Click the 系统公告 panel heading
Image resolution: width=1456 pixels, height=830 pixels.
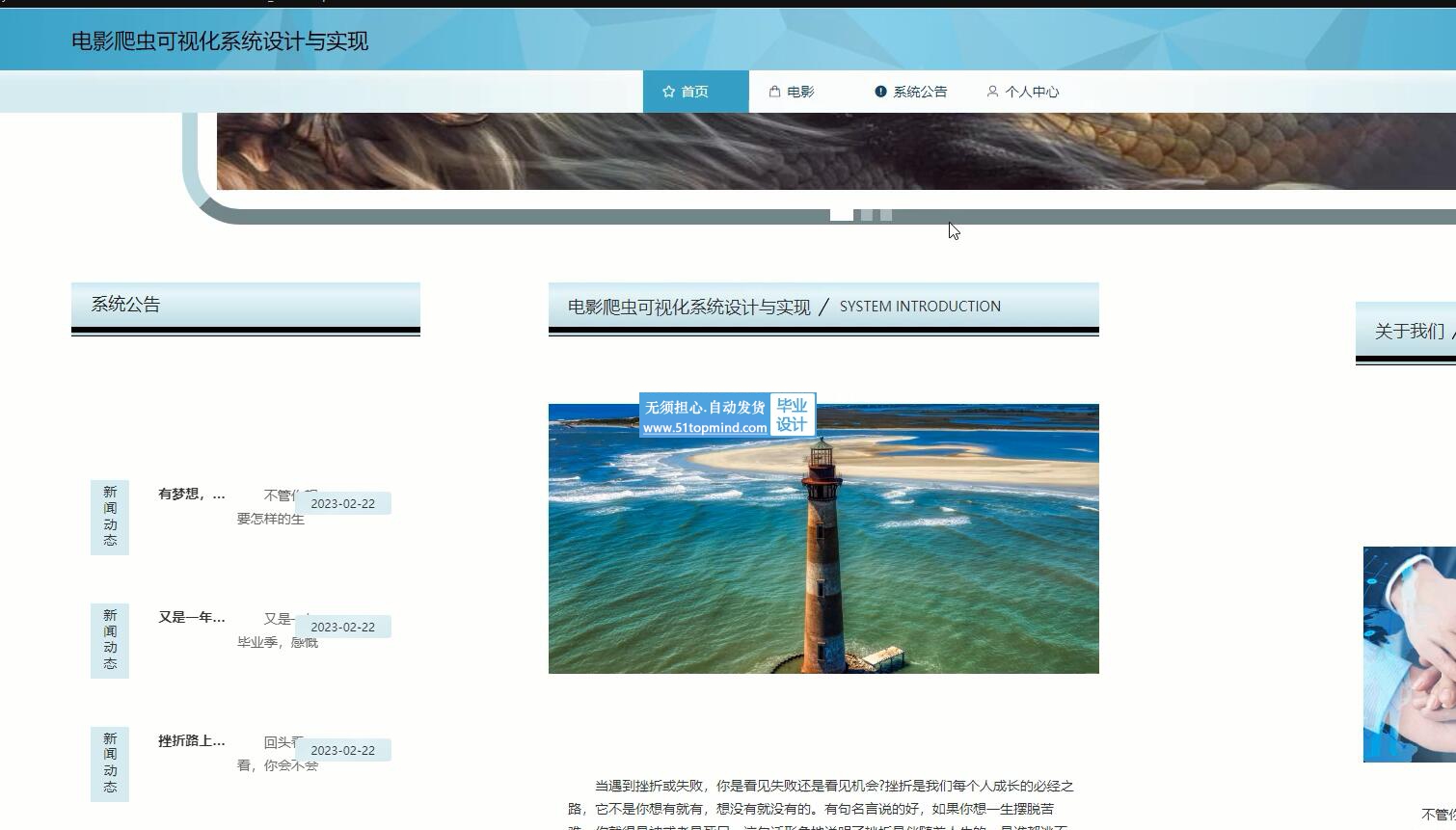125,305
